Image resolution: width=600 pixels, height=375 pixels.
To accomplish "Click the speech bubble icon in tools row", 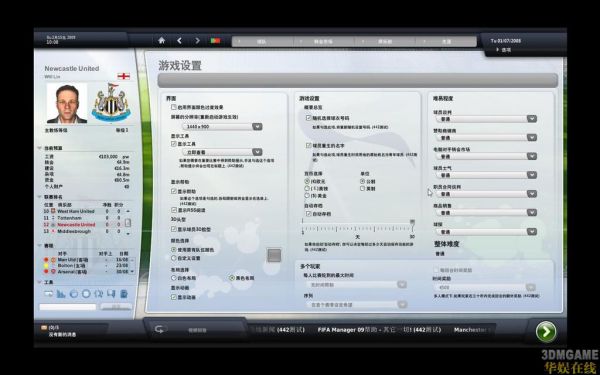I will [x=111, y=293].
